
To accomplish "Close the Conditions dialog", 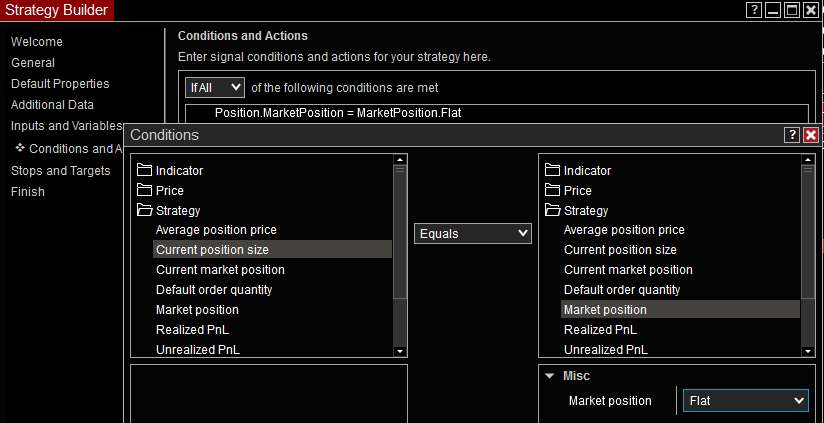I will click(x=810, y=135).
